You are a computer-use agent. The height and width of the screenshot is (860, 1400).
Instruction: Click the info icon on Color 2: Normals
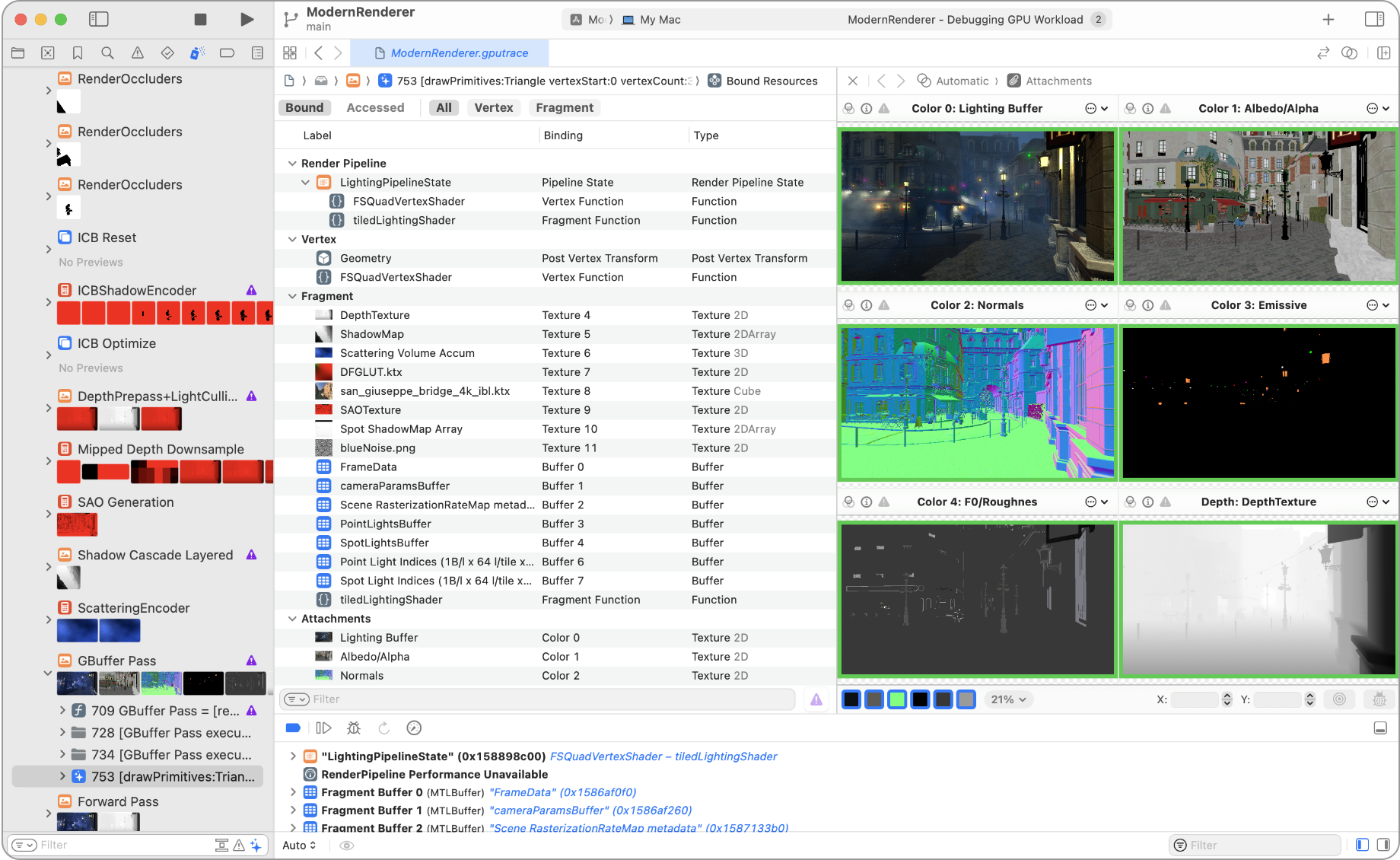click(x=867, y=304)
